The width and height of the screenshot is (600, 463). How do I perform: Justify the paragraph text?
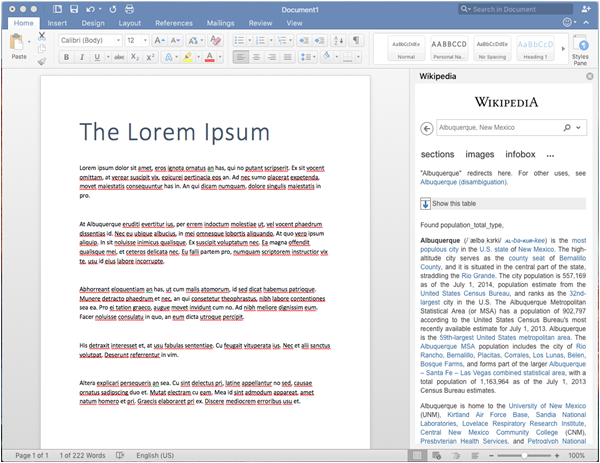[x=288, y=57]
